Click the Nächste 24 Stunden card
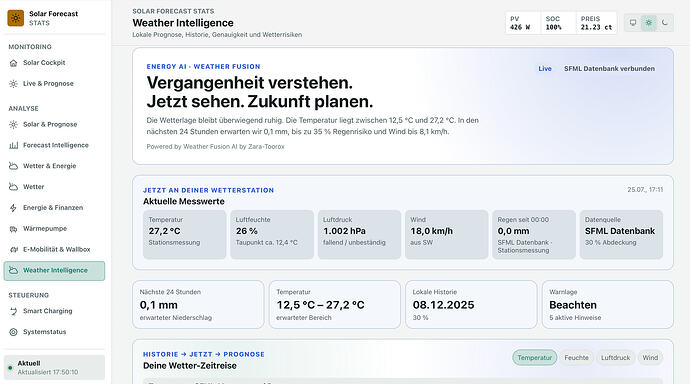 pyautogui.click(x=198, y=304)
